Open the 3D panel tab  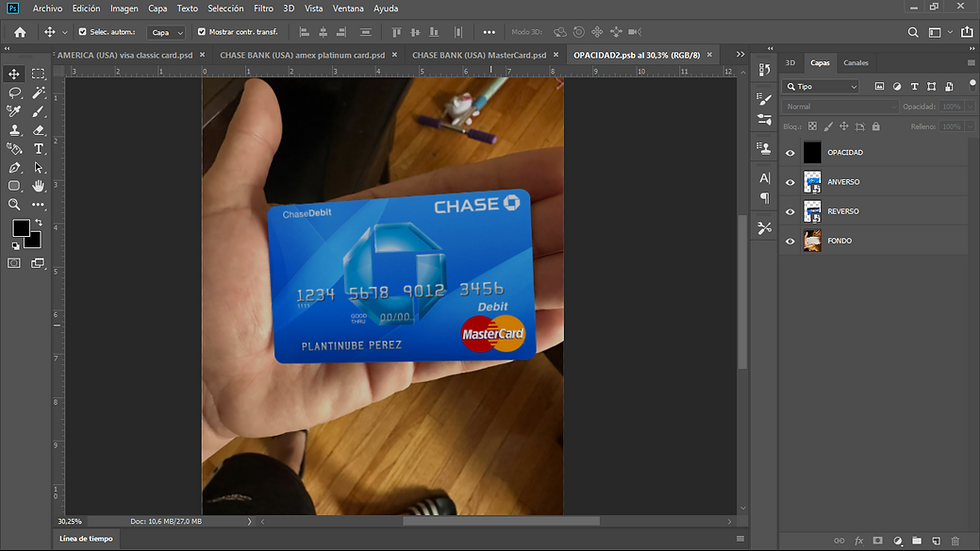(790, 62)
